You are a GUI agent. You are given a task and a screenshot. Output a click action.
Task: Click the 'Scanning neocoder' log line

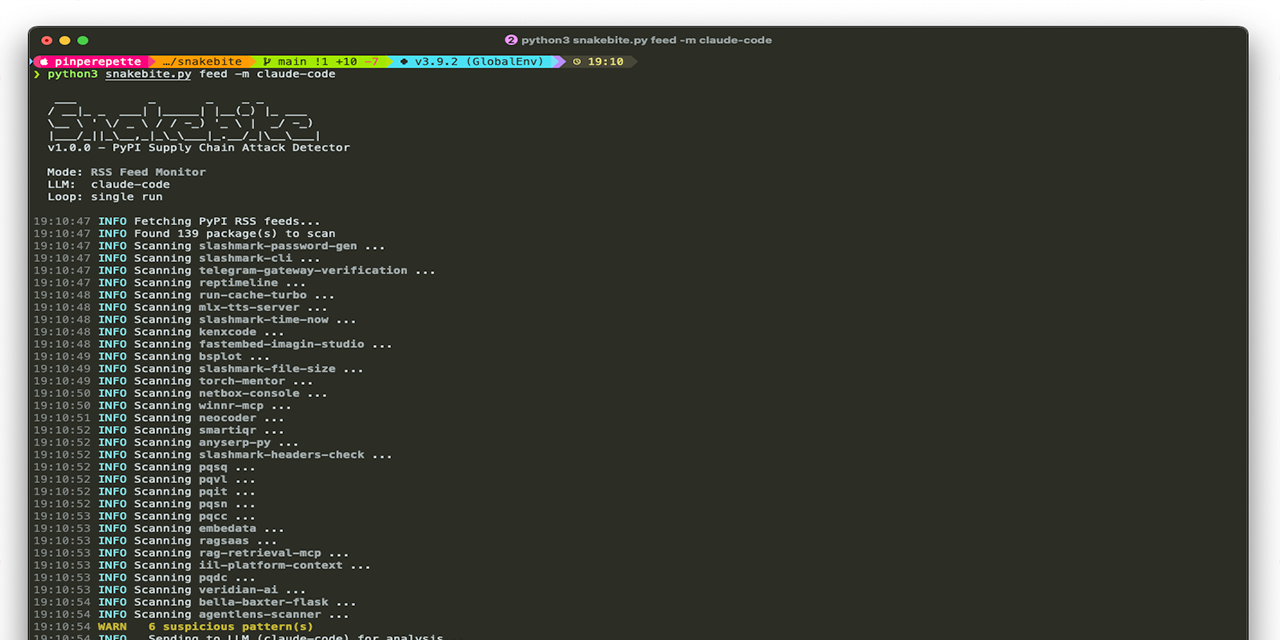point(159,418)
